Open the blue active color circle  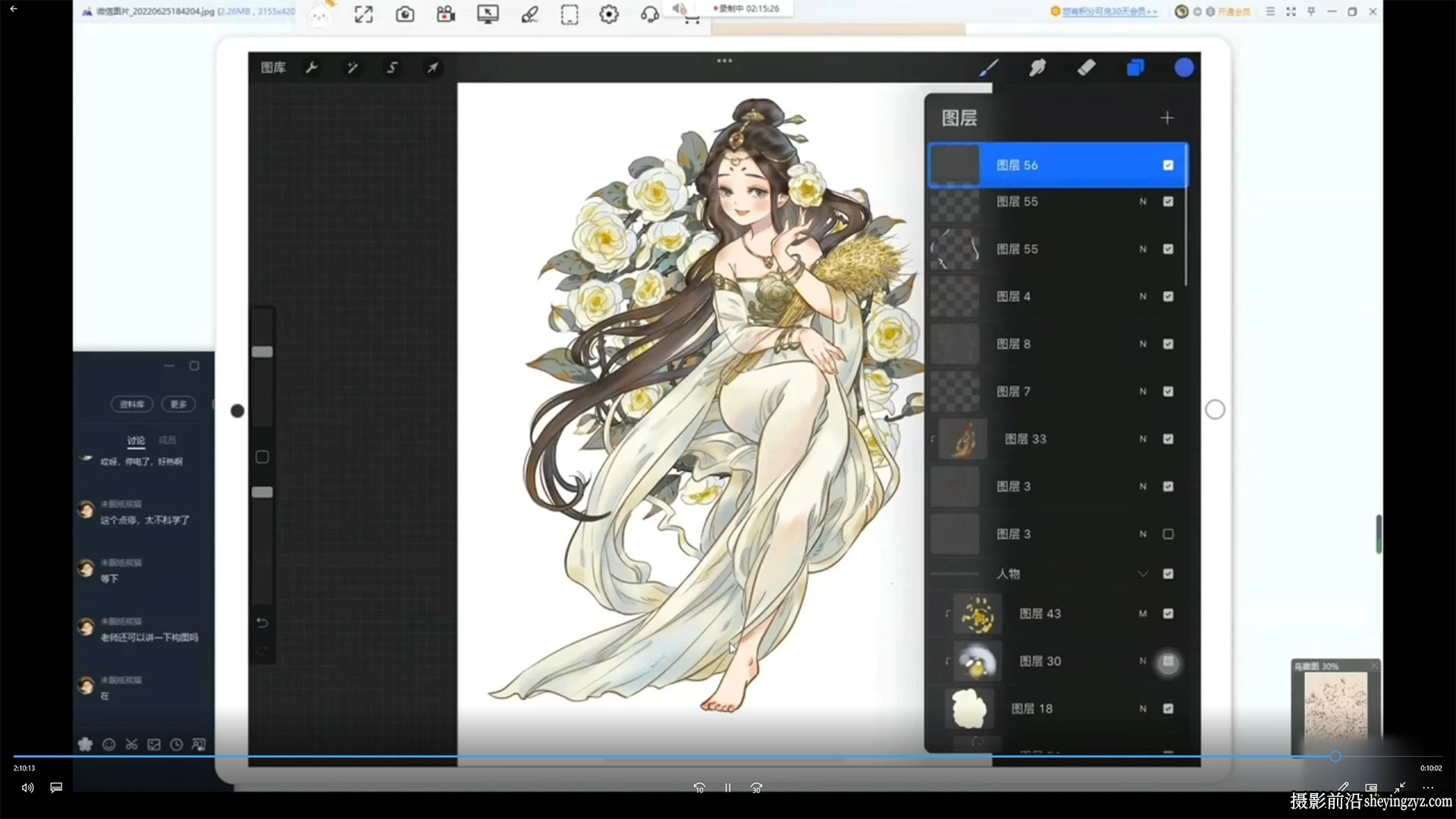pos(1184,67)
